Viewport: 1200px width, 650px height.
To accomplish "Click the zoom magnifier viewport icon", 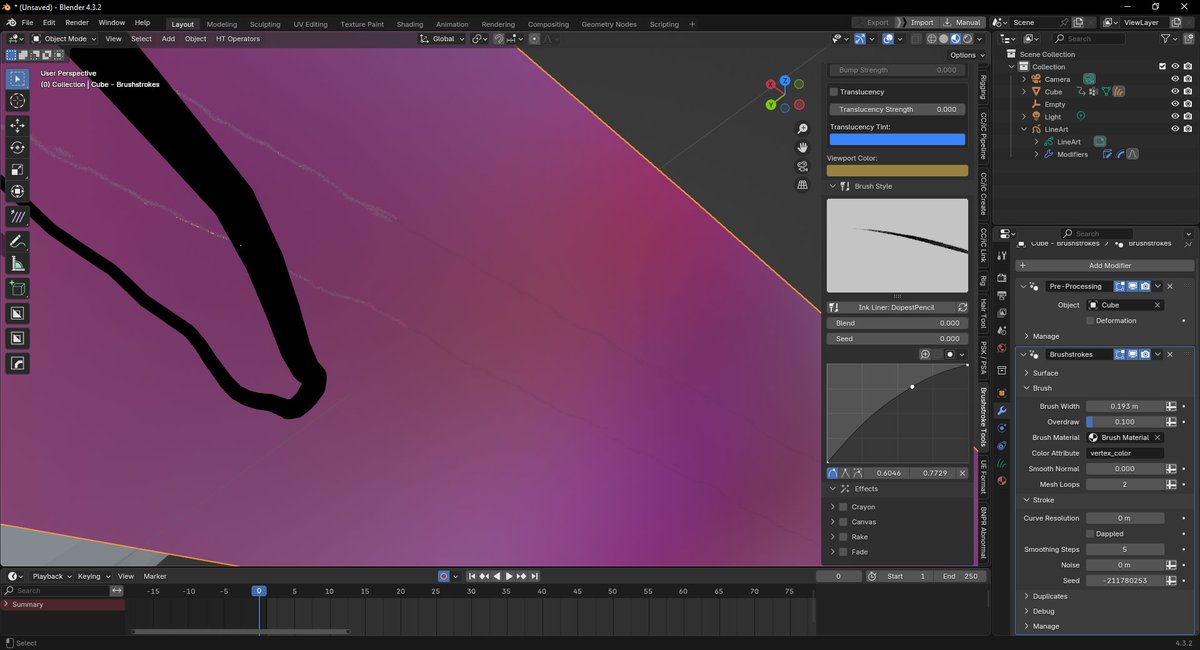I will click(x=802, y=129).
